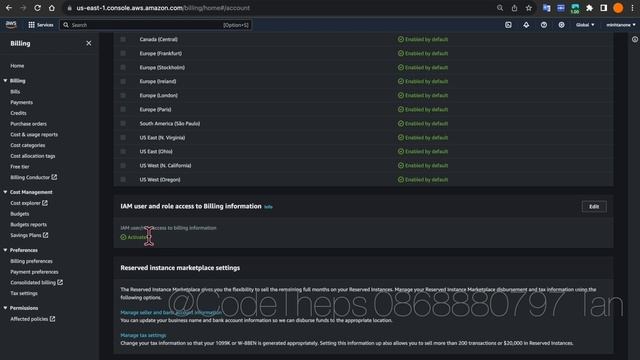The width and height of the screenshot is (640, 360).
Task: Select the US West (N. California) checkbox
Action: click(x=123, y=165)
